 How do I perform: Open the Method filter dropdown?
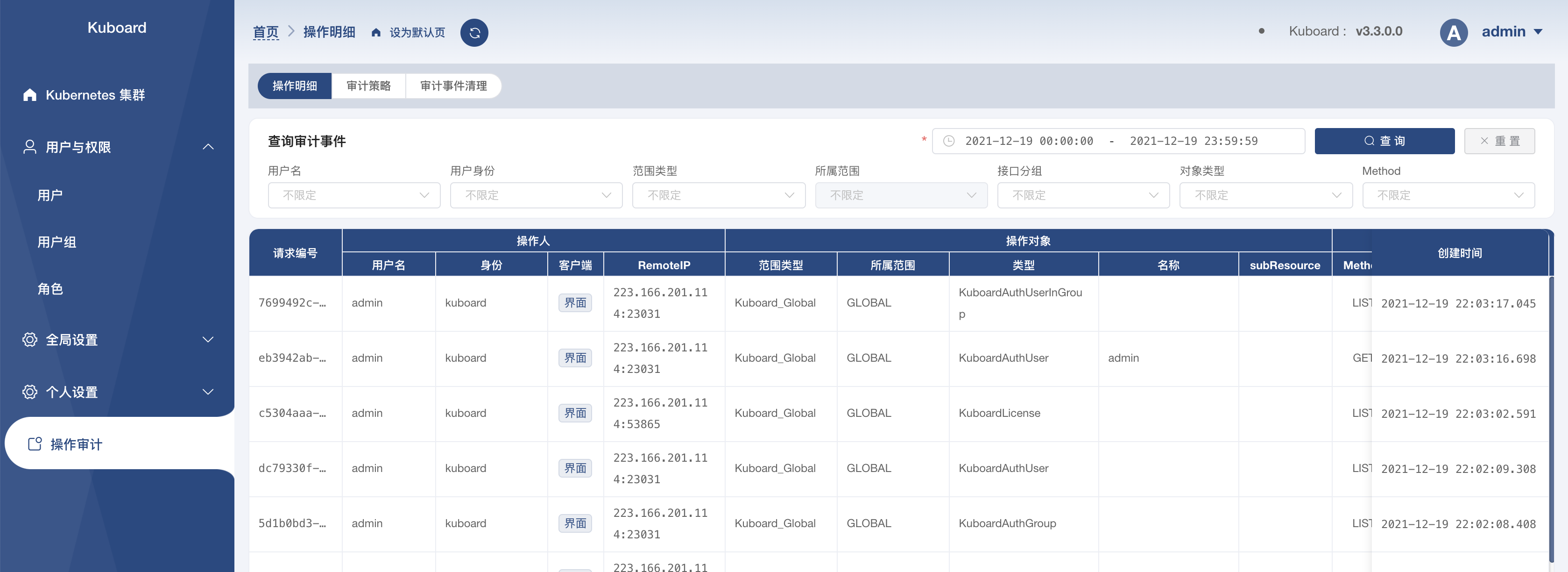tap(1448, 195)
